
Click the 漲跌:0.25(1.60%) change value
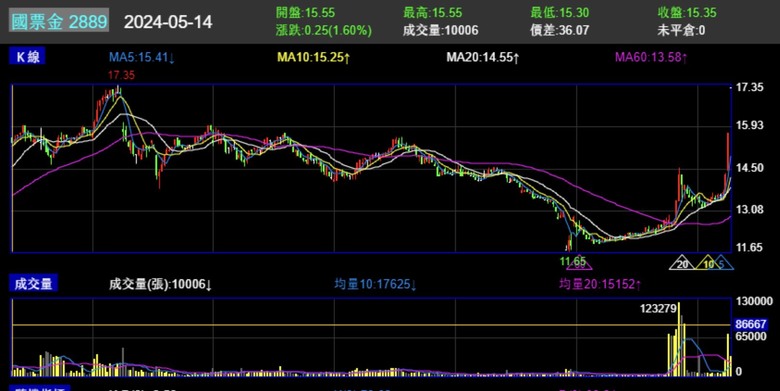click(x=324, y=30)
